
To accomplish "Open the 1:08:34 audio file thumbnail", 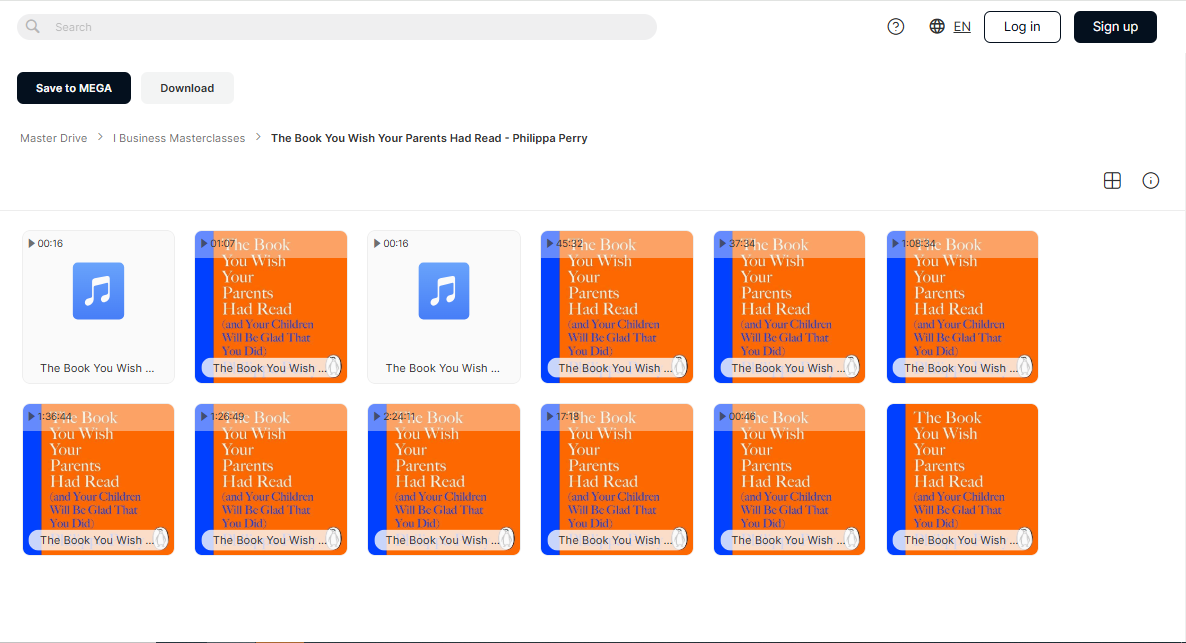I will click(962, 306).
